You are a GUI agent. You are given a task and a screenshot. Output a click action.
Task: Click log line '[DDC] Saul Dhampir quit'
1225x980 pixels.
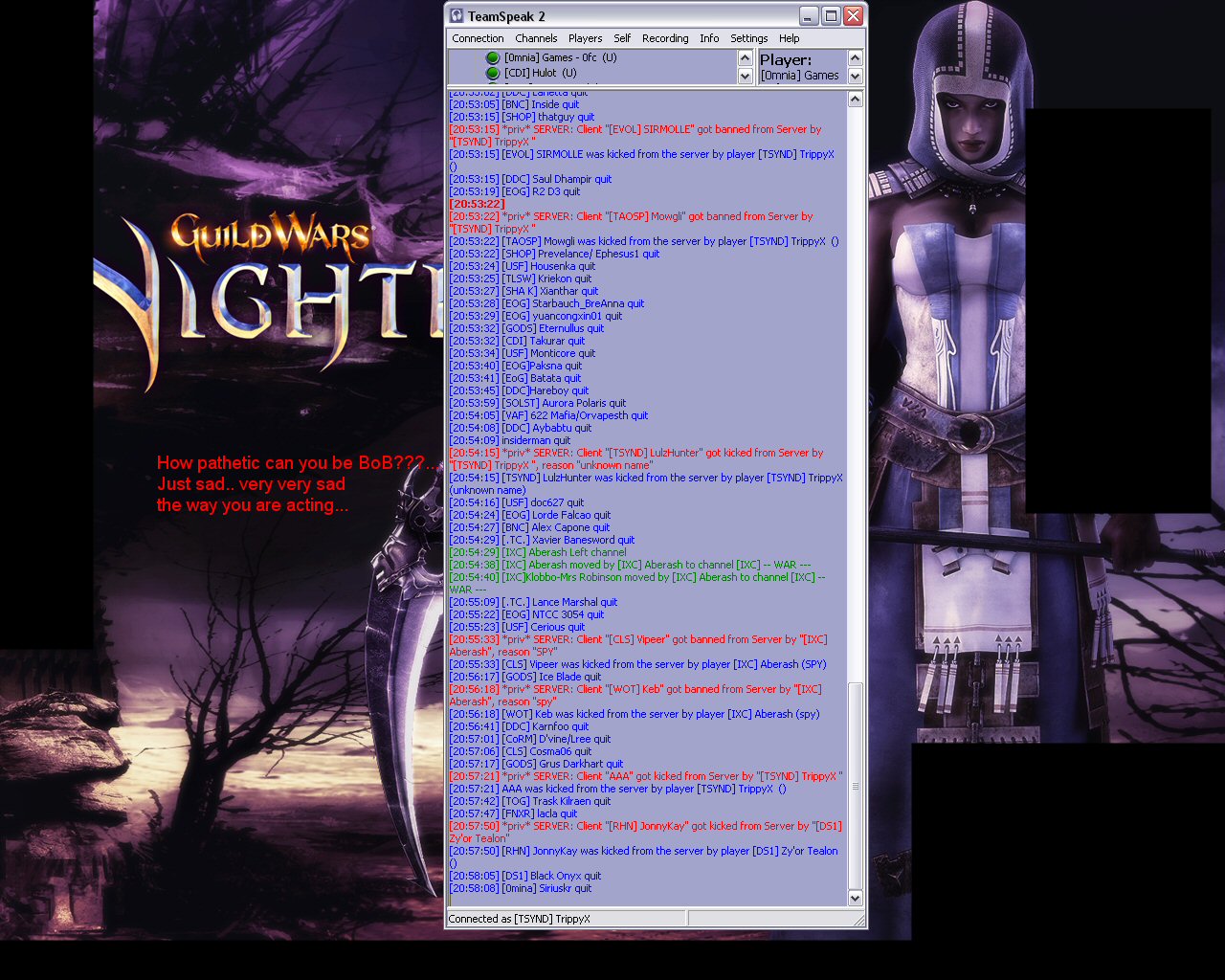[x=530, y=179]
